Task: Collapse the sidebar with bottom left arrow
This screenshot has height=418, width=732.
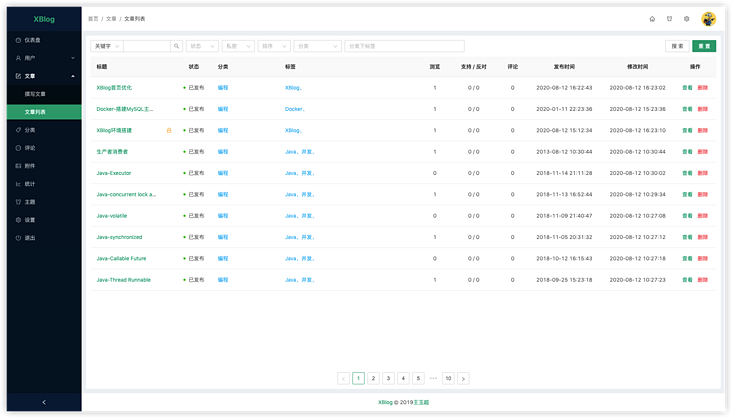Action: [44, 402]
